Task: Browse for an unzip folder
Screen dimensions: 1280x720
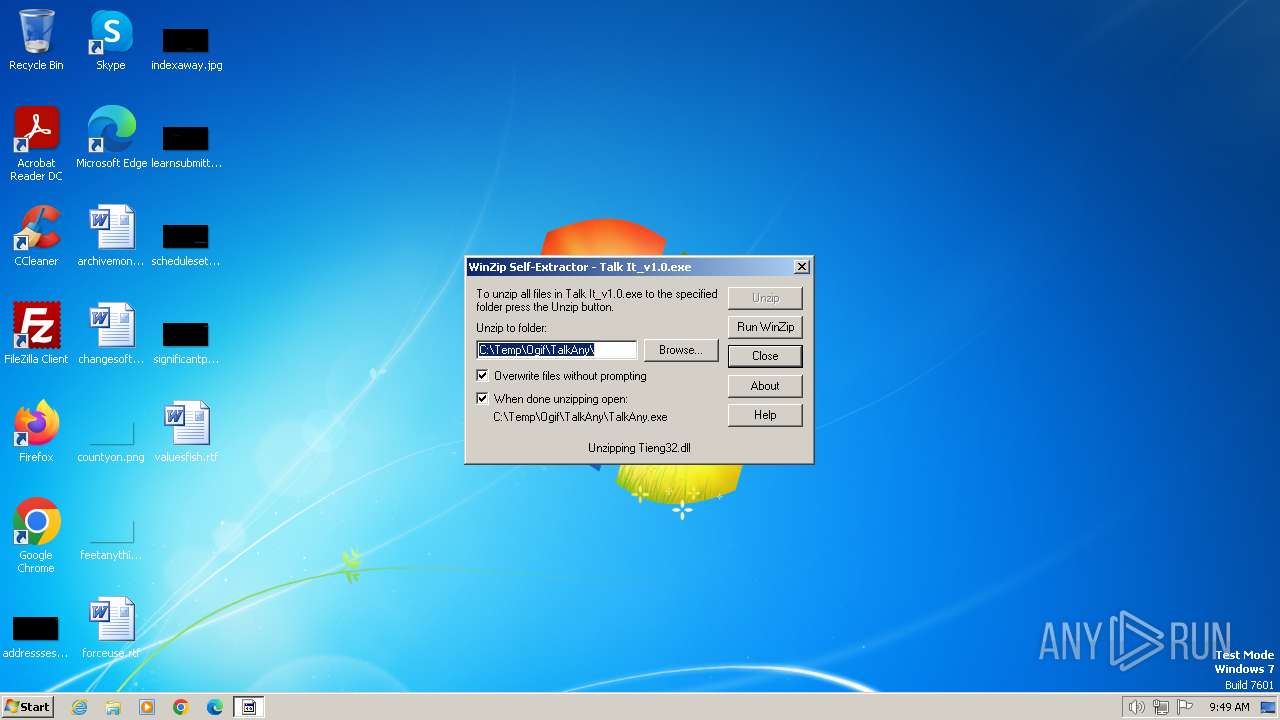Action: pyautogui.click(x=681, y=350)
